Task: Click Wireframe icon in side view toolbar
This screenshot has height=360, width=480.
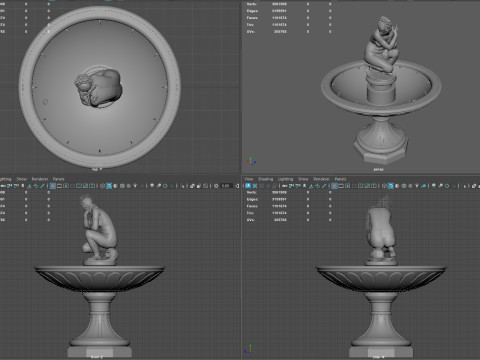Action: click(384, 186)
